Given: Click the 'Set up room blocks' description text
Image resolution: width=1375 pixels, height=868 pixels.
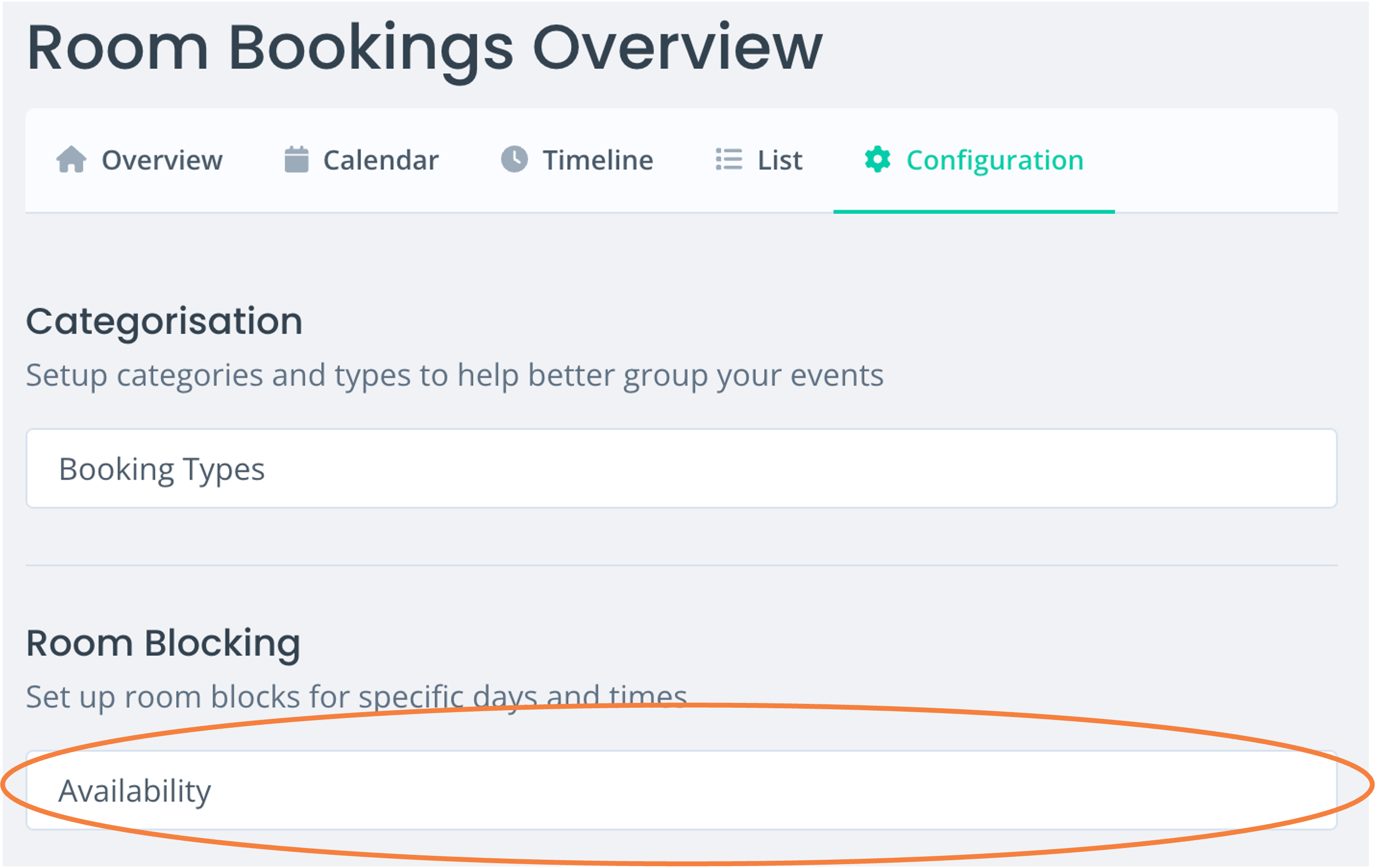Looking at the screenshot, I should (x=357, y=697).
